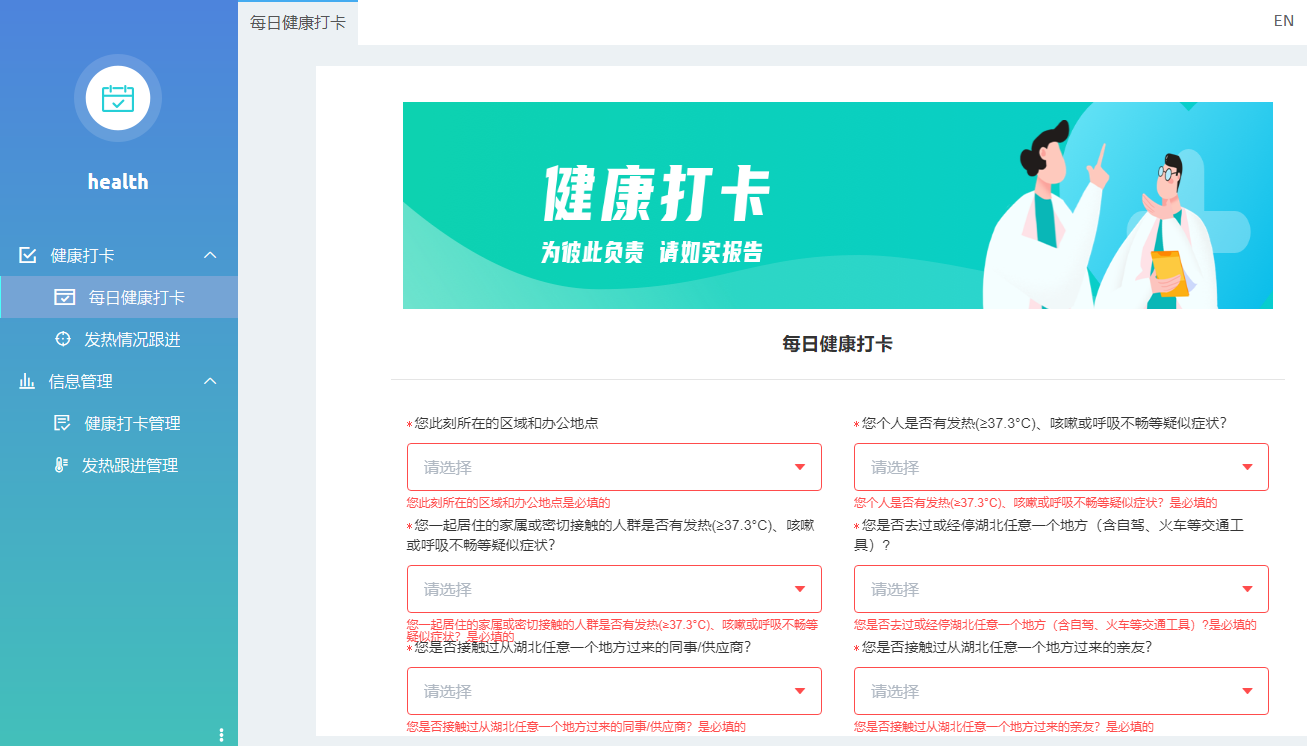Select 每日健康打卡 in the sidebar
1307x746 pixels.
click(x=119, y=297)
